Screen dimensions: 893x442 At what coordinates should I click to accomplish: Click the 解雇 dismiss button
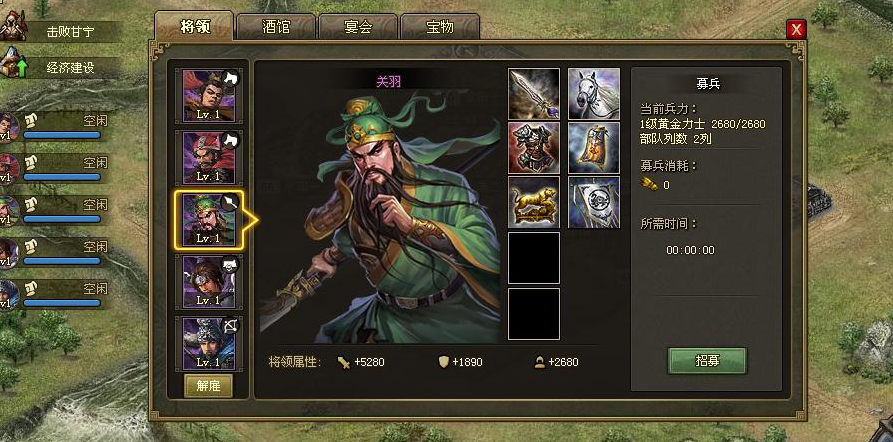coord(208,386)
